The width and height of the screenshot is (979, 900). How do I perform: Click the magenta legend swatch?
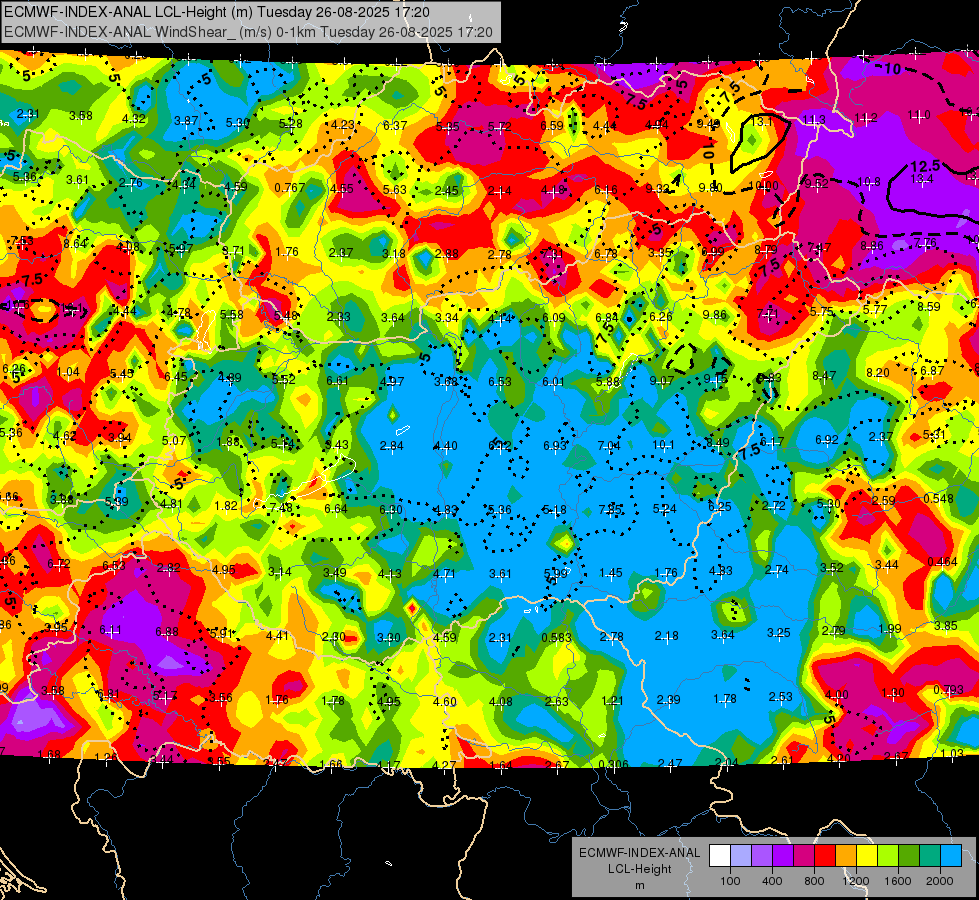(x=804, y=855)
